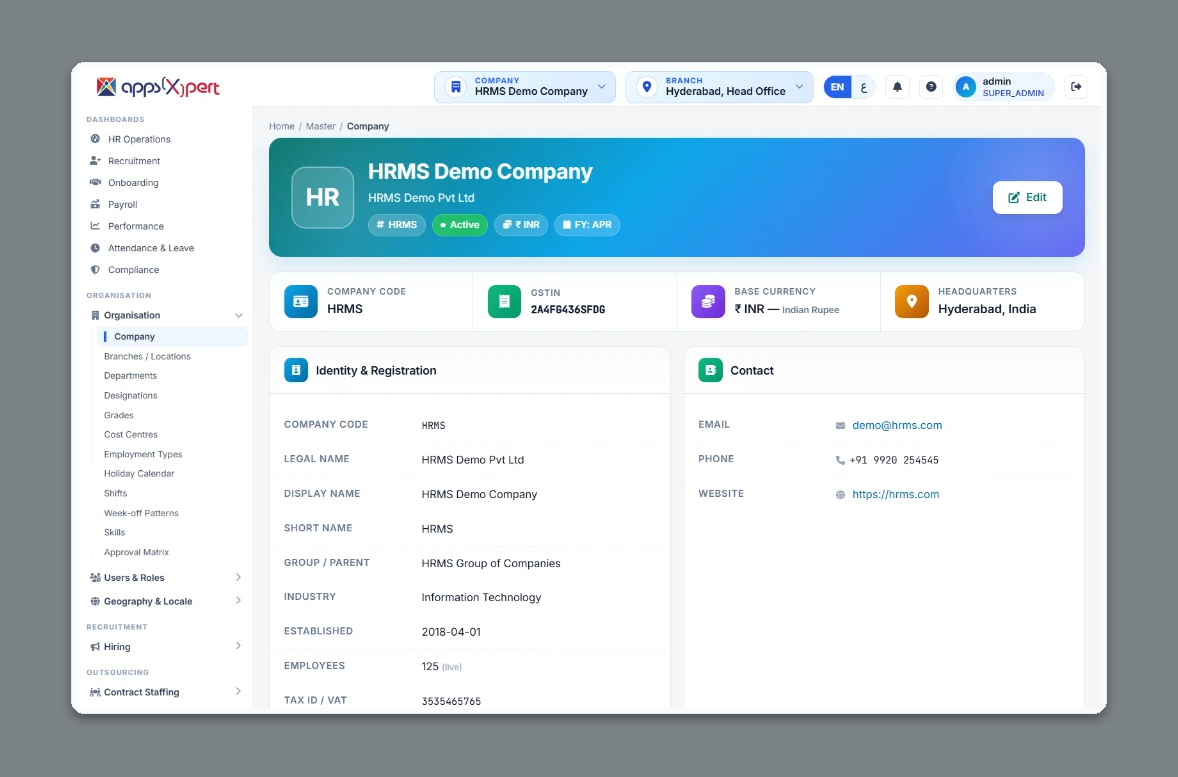Viewport: 1178px width, 777px height.
Task: Click the HR Operations dashboard icon
Action: point(95,139)
